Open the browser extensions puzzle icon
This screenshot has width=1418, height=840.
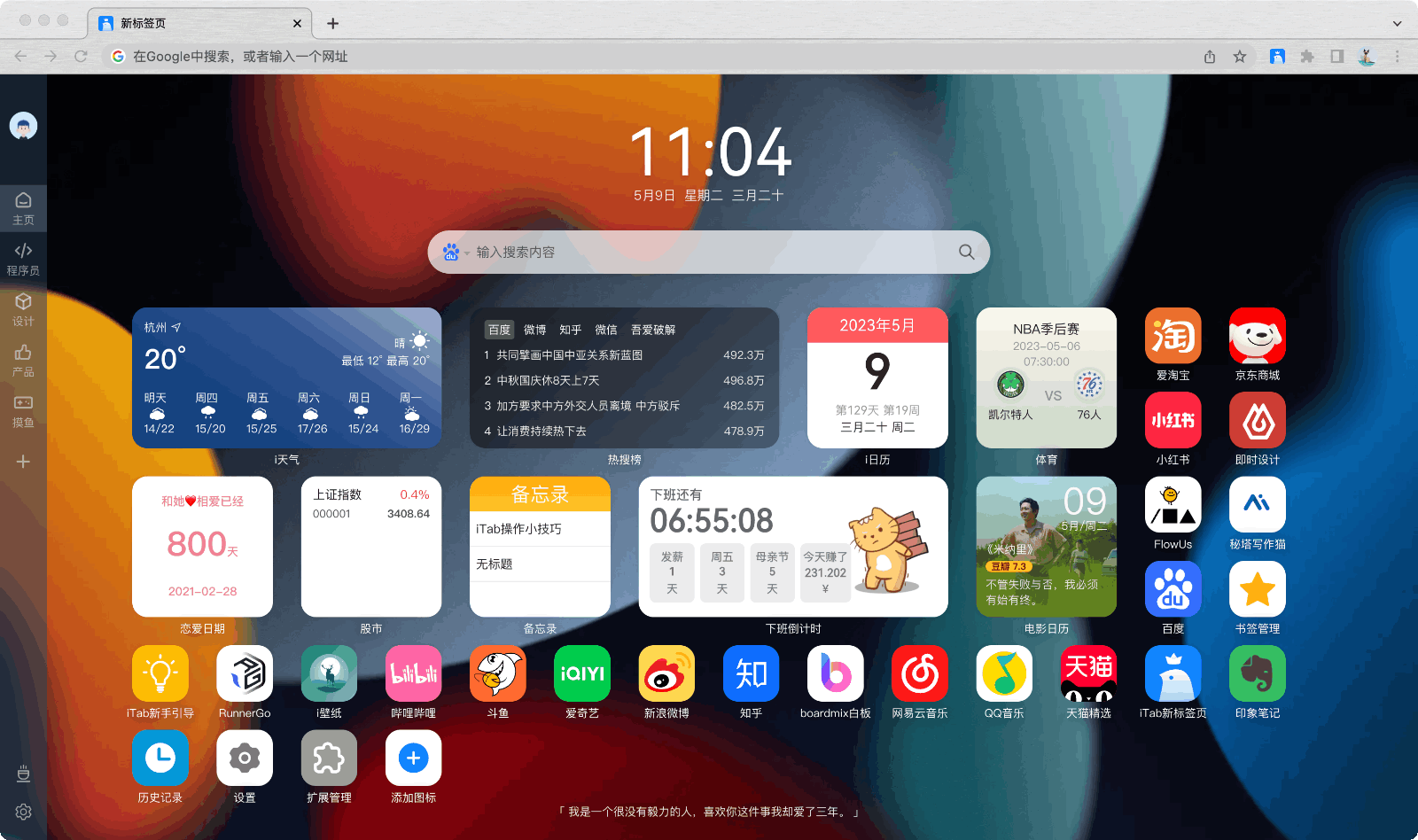[1306, 57]
